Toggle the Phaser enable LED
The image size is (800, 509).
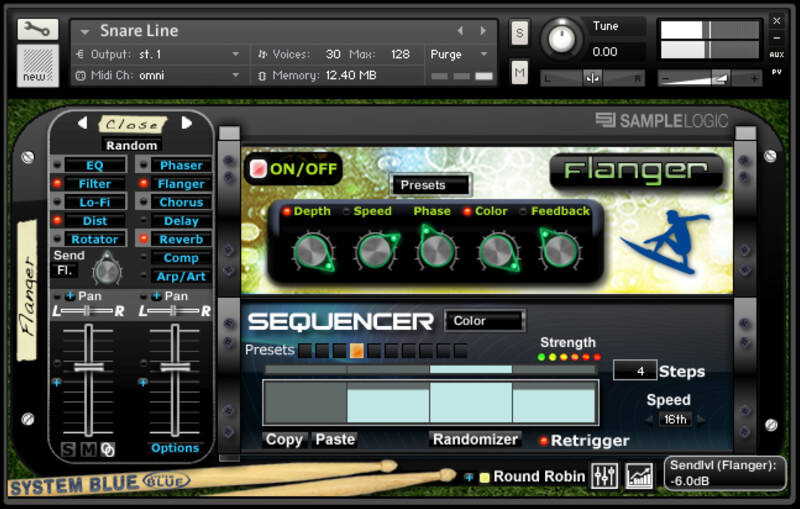point(144,165)
